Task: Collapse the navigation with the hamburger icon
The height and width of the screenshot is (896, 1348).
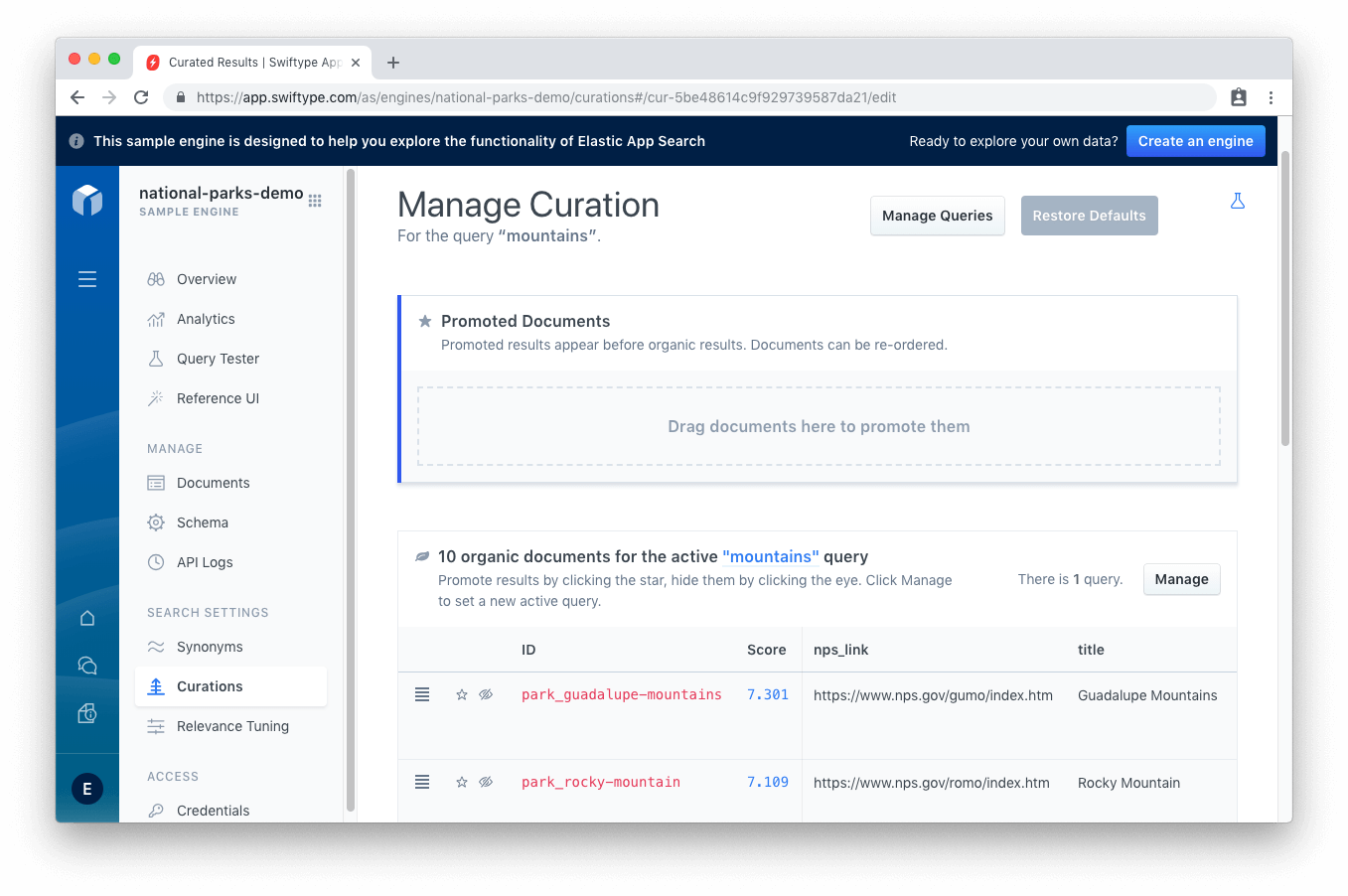Action: tap(87, 279)
